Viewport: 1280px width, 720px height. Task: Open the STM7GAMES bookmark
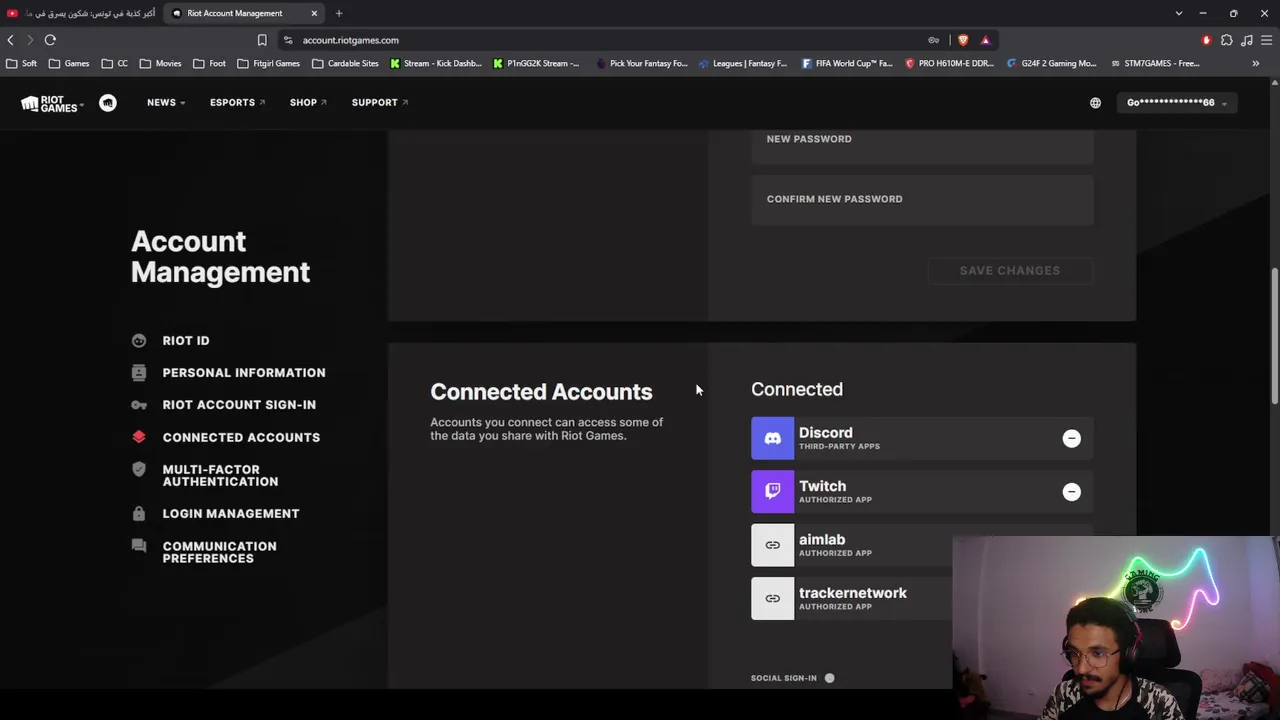pos(1154,64)
